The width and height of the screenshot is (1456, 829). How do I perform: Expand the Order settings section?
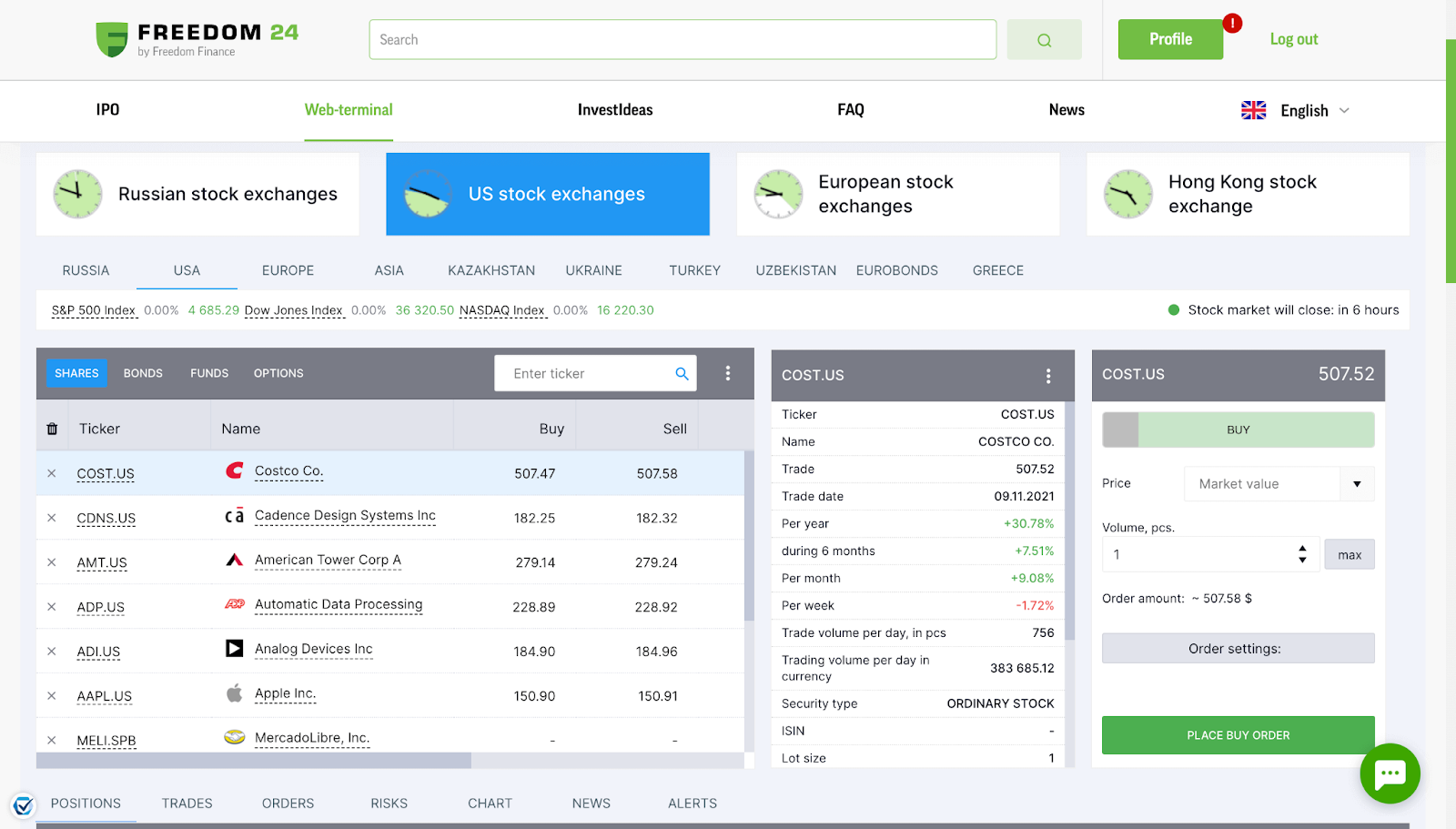1238,649
